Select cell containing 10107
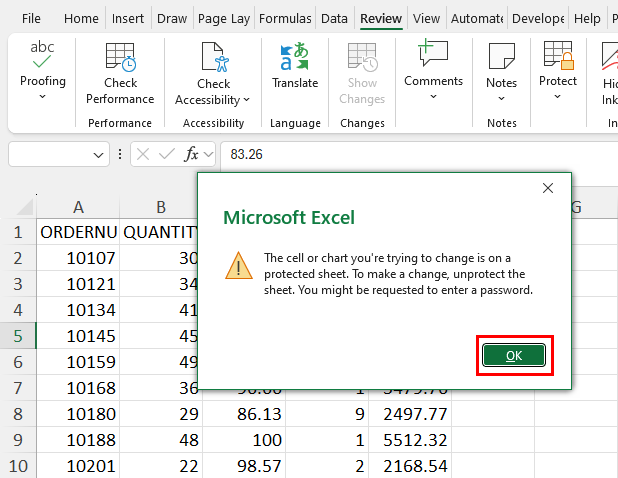The width and height of the screenshot is (618, 478). (x=78, y=258)
